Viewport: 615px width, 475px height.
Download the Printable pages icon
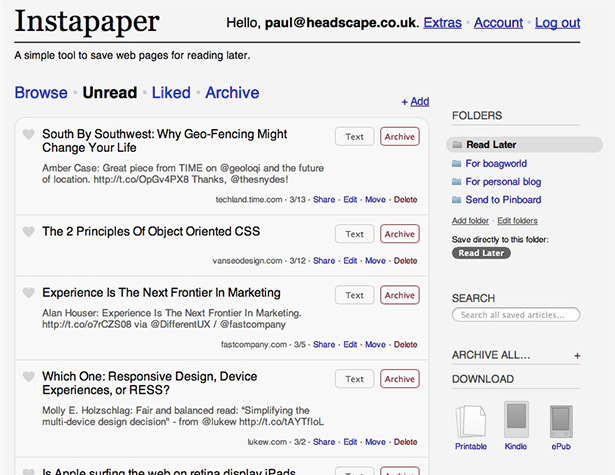(x=471, y=421)
